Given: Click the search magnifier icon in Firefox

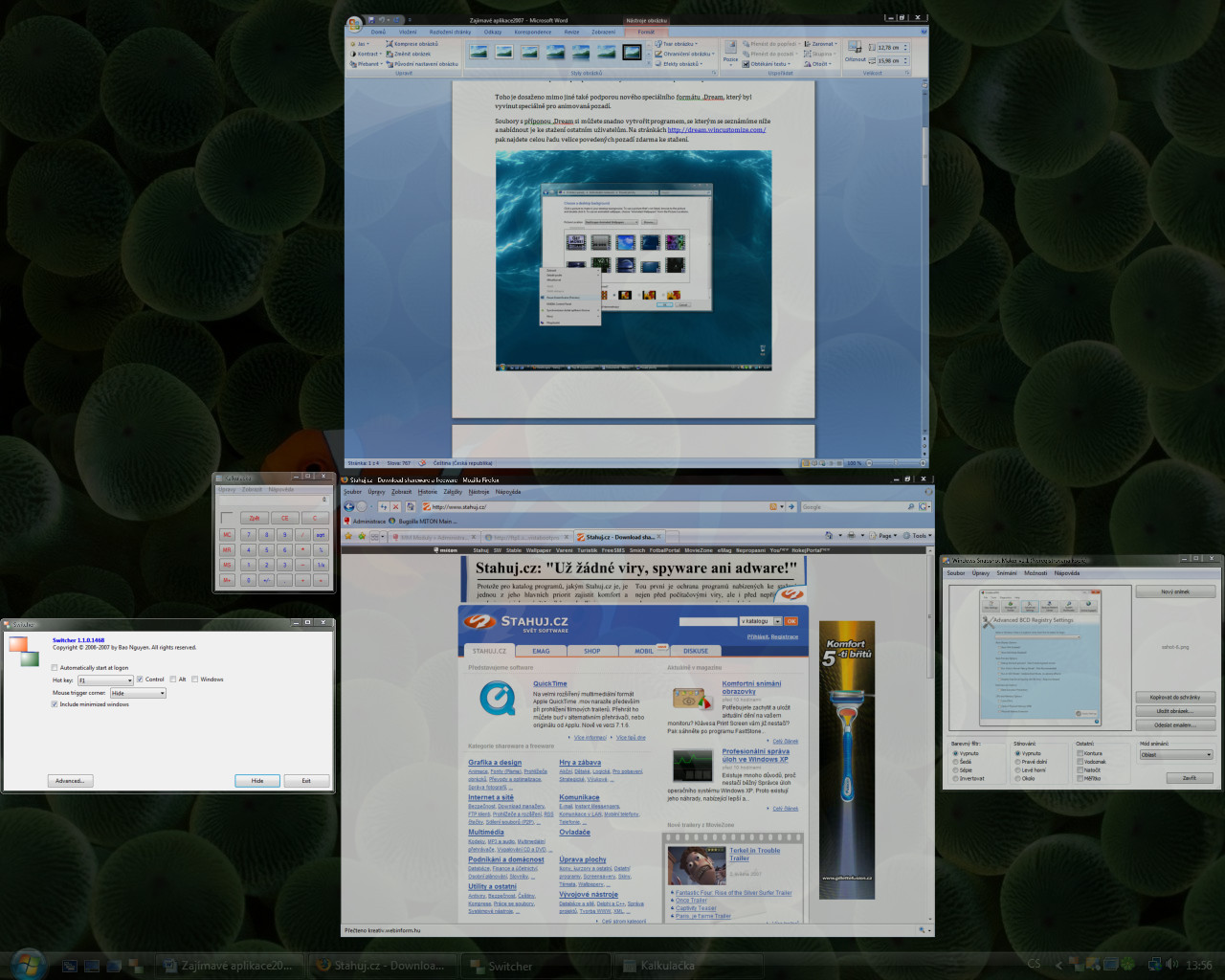Looking at the screenshot, I should tap(911, 506).
